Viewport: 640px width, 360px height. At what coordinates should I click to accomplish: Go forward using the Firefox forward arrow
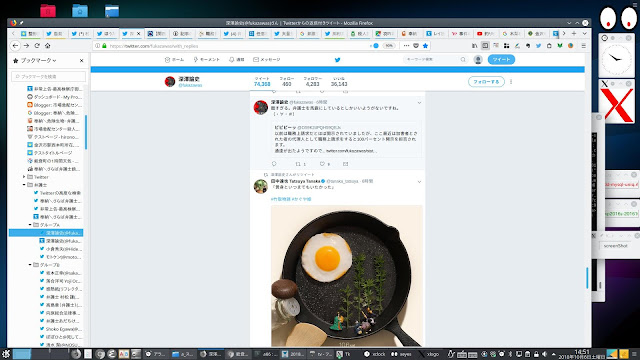[x=26, y=46]
